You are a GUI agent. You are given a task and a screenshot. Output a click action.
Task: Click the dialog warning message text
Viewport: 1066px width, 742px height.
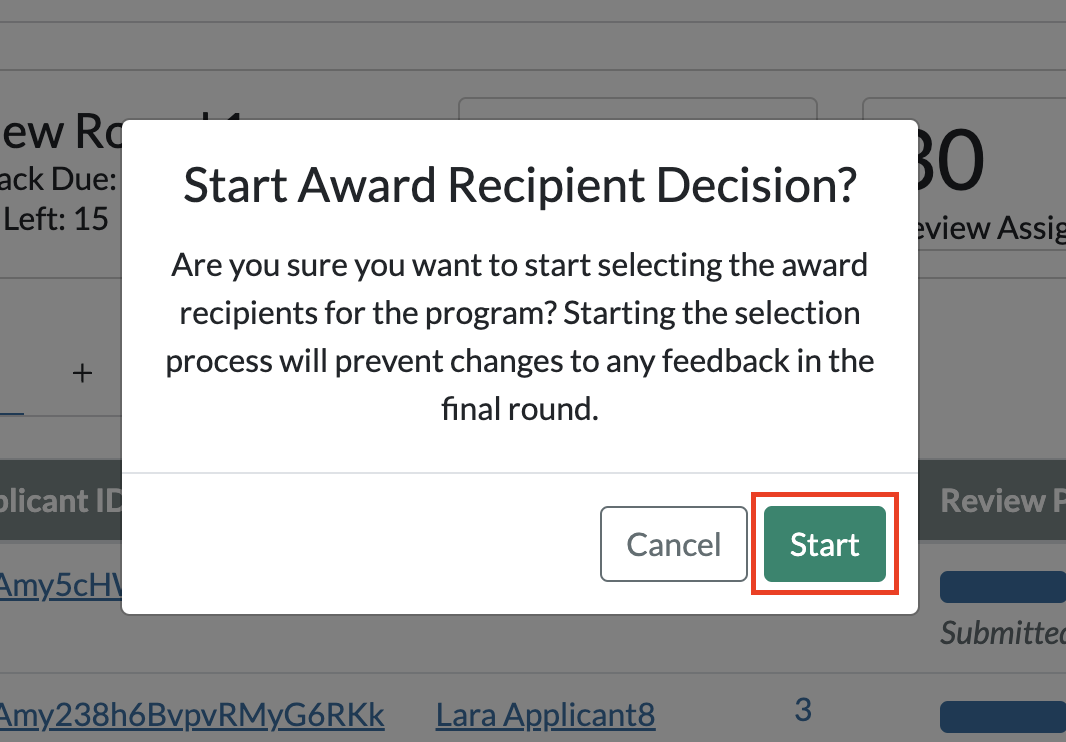(x=520, y=336)
